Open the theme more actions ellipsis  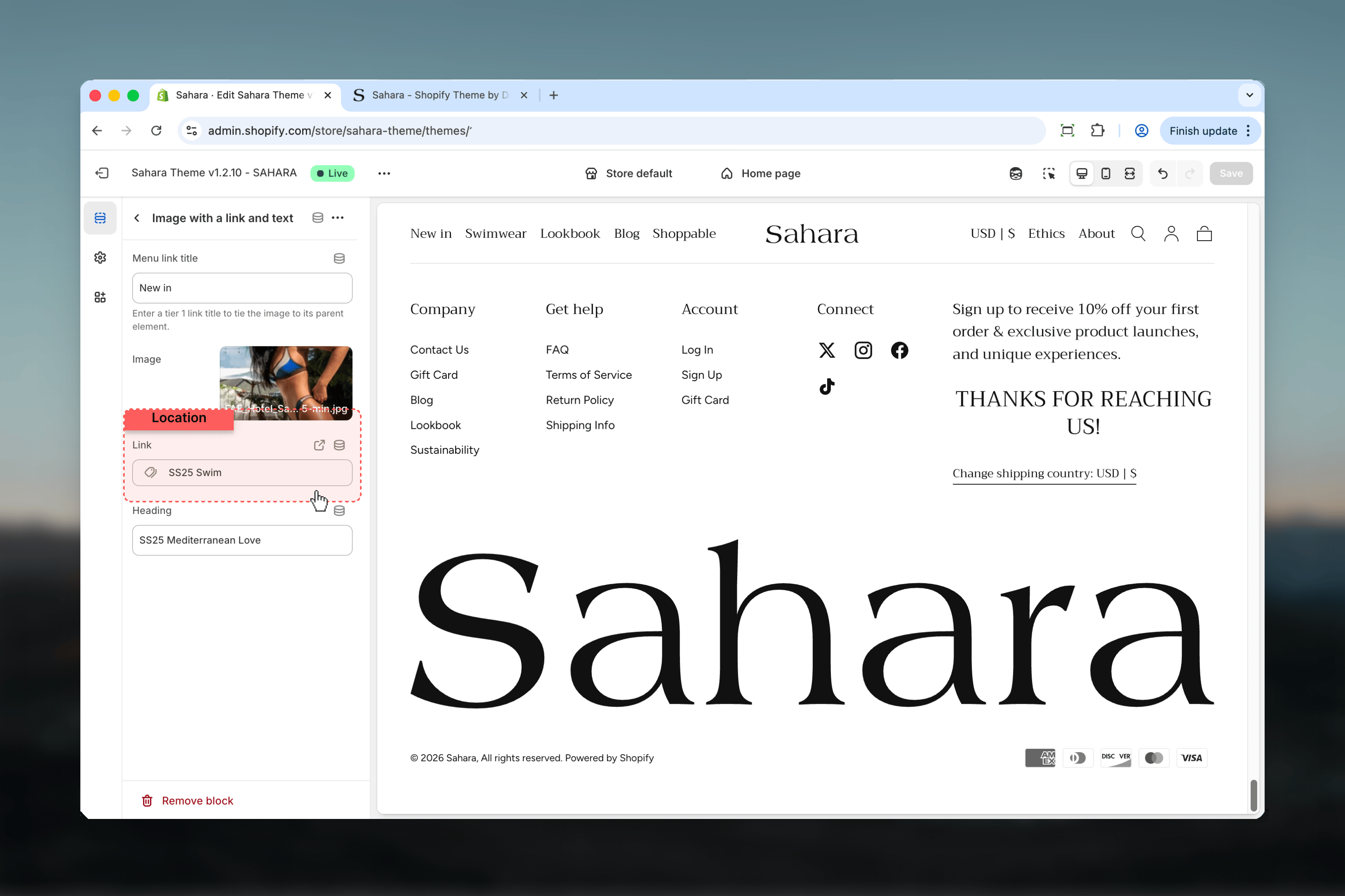(384, 174)
